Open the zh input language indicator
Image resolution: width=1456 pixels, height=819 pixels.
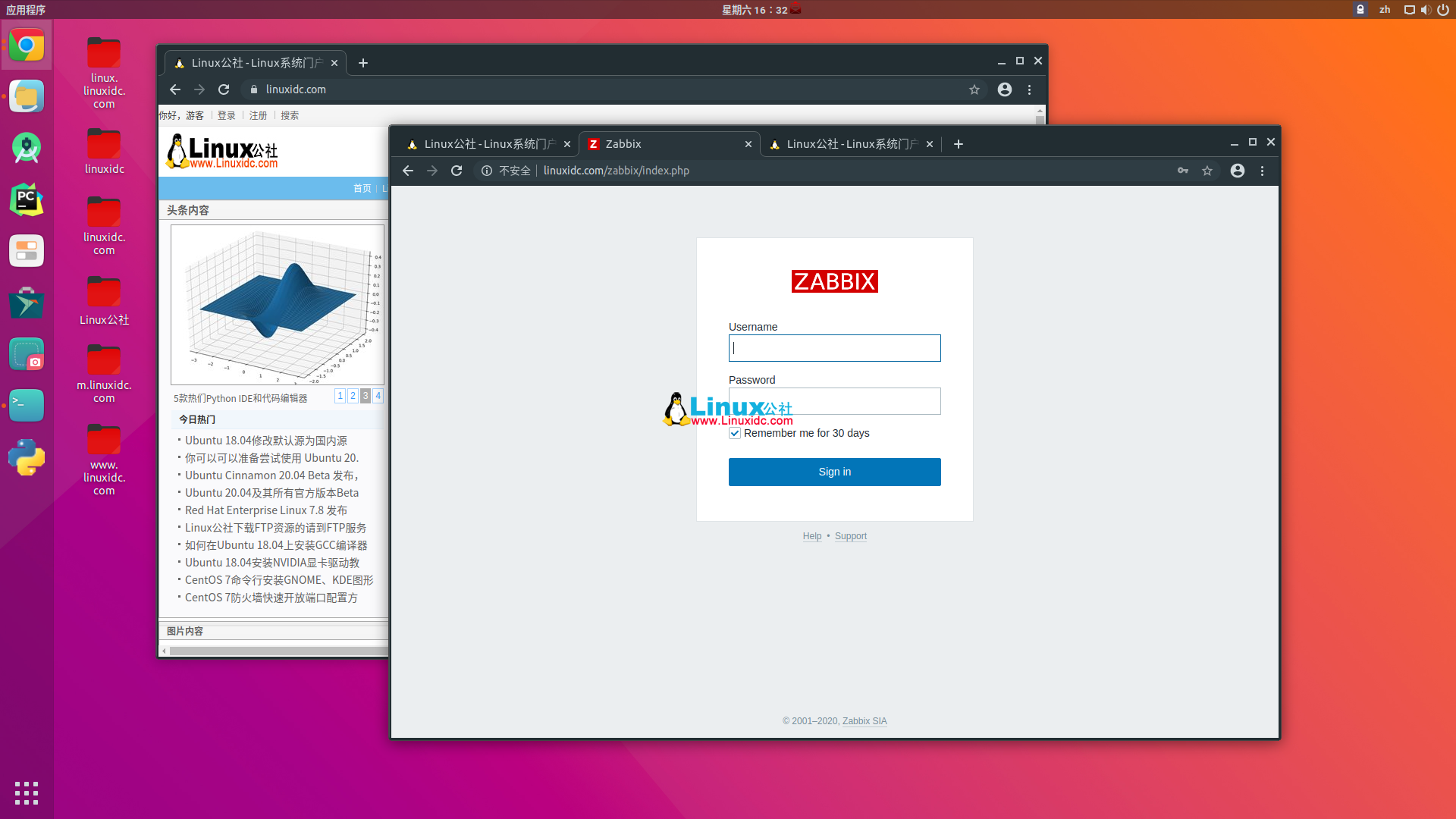click(x=1385, y=10)
